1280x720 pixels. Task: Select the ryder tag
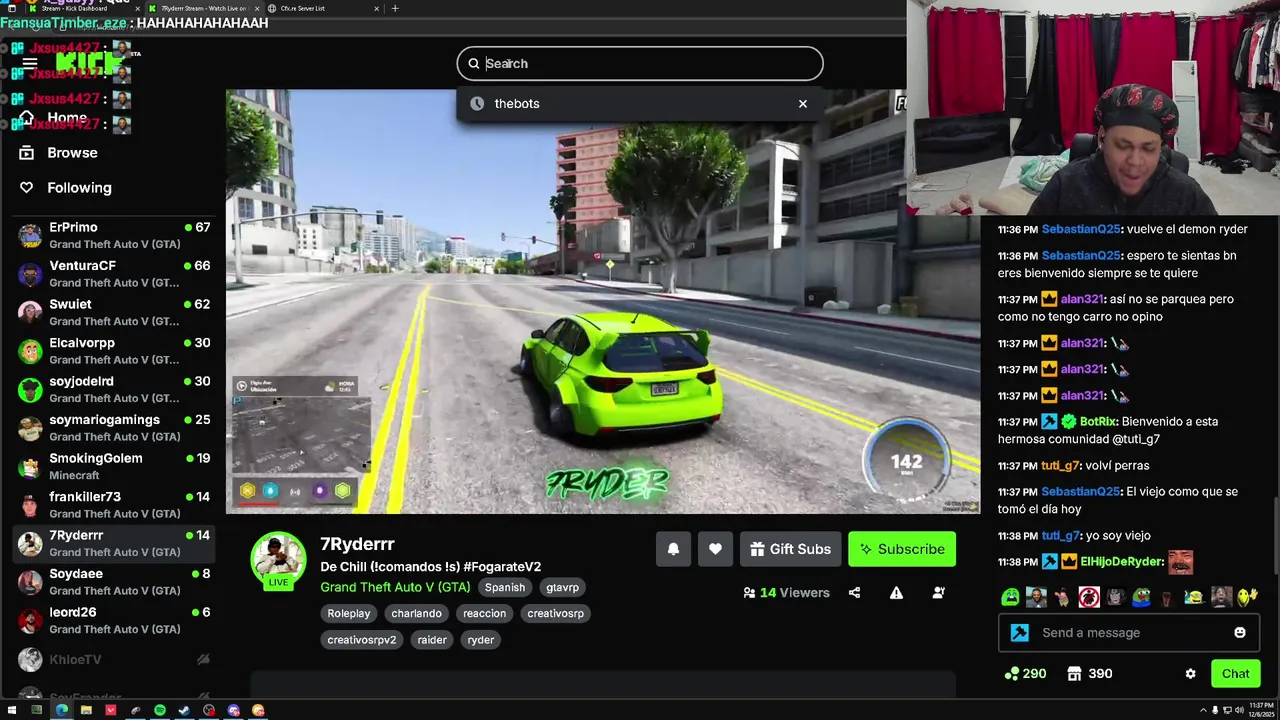(x=480, y=639)
